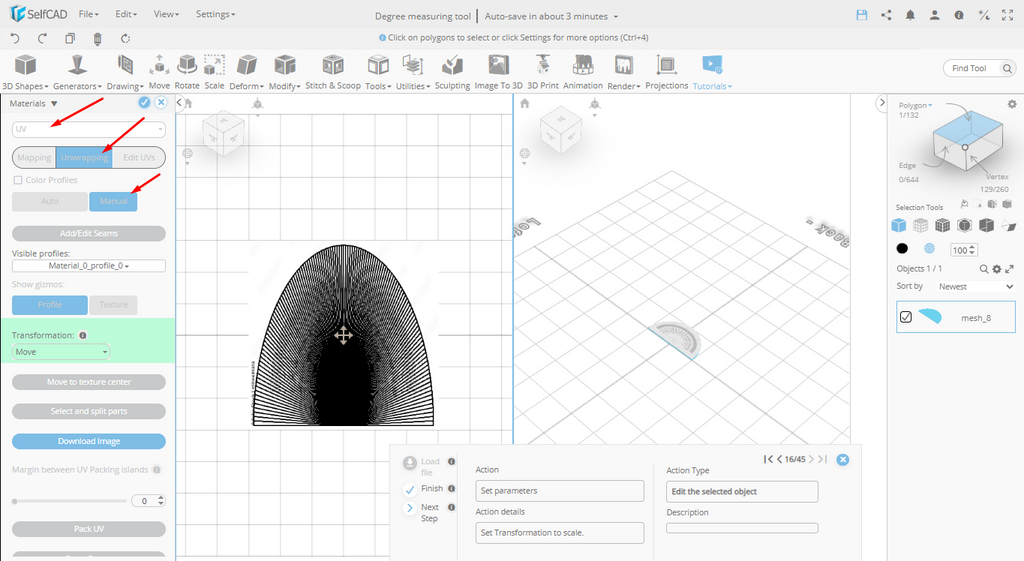Expand the Auto-save options arrow
The width and height of the screenshot is (1024, 561).
pos(616,17)
